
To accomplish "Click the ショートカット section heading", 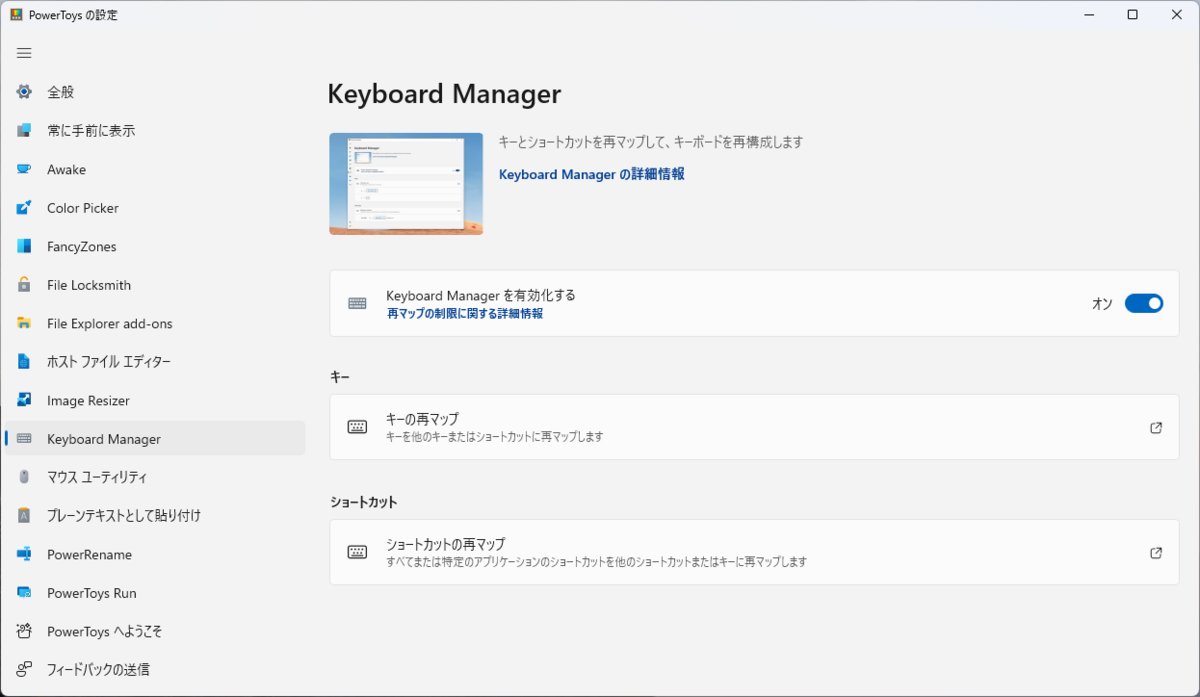I will 364,502.
